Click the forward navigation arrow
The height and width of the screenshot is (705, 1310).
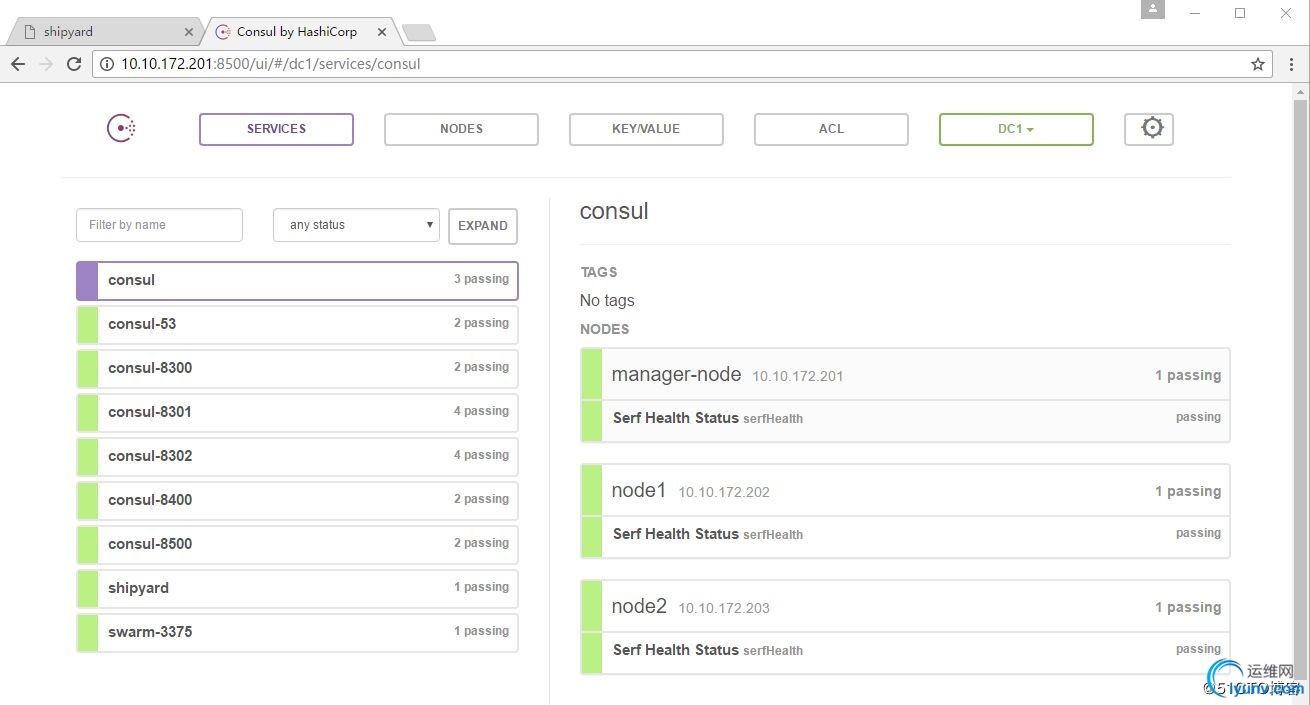(x=46, y=63)
